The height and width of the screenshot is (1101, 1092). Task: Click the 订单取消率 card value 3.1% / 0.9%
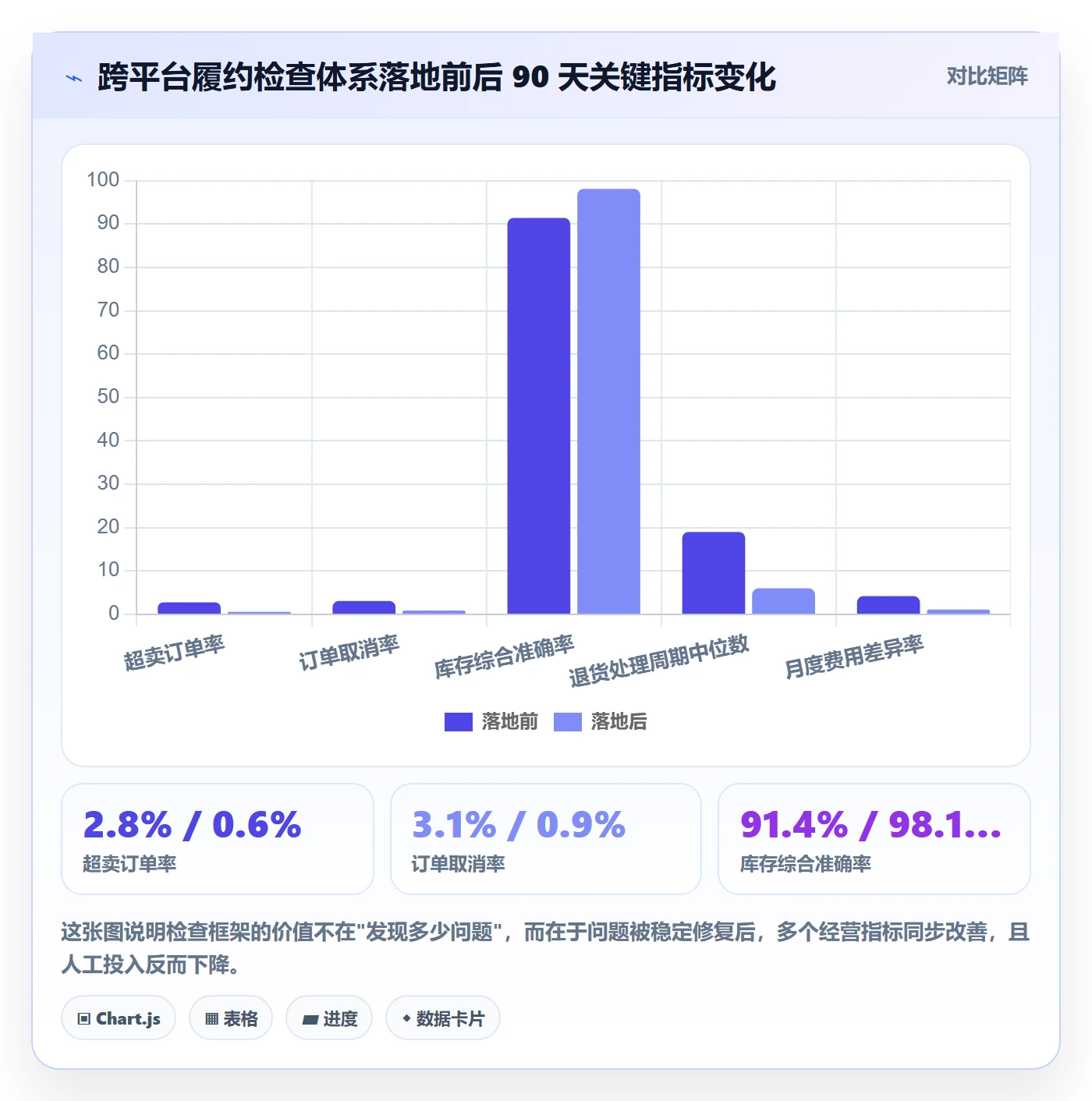point(519,825)
